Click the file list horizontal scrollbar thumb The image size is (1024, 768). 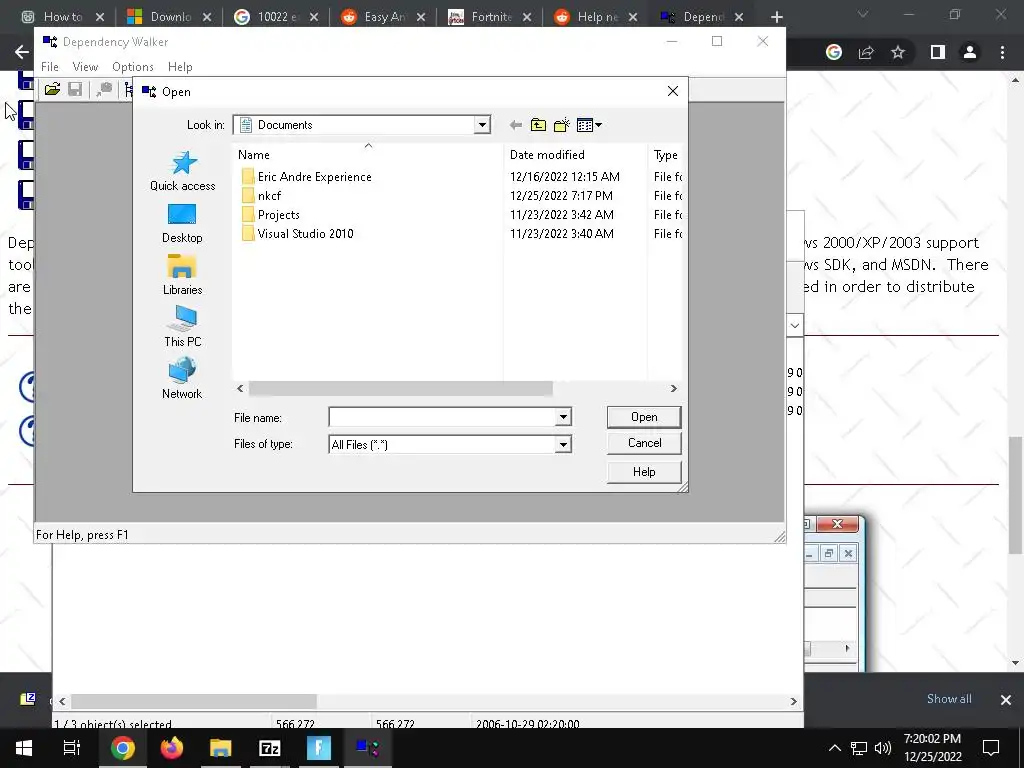[x=400, y=389]
